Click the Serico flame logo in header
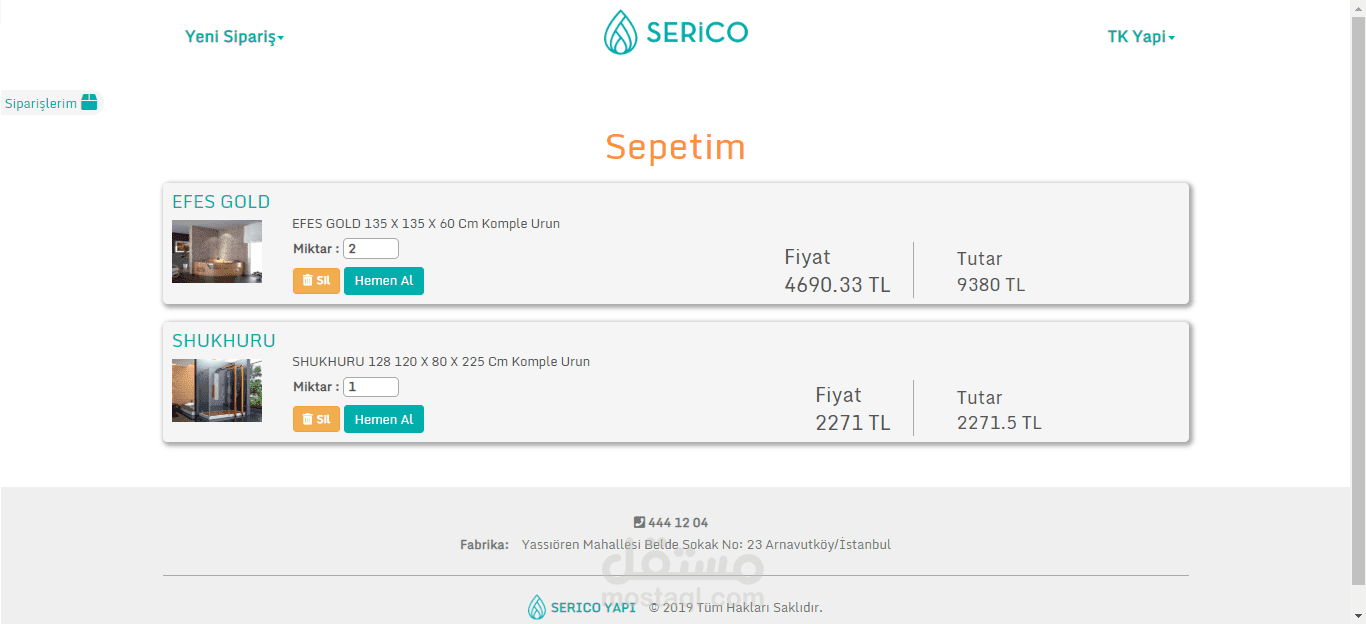Image resolution: width=1366 pixels, height=624 pixels. (620, 32)
